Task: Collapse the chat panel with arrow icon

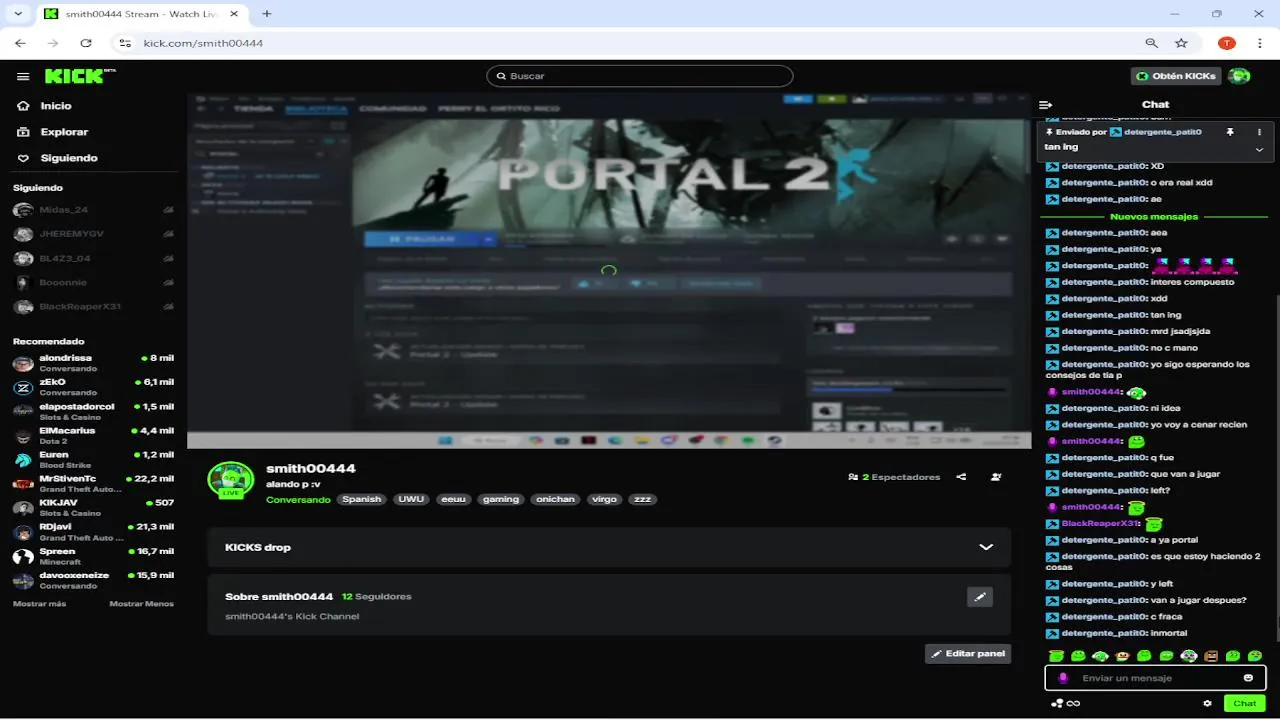Action: point(1045,104)
